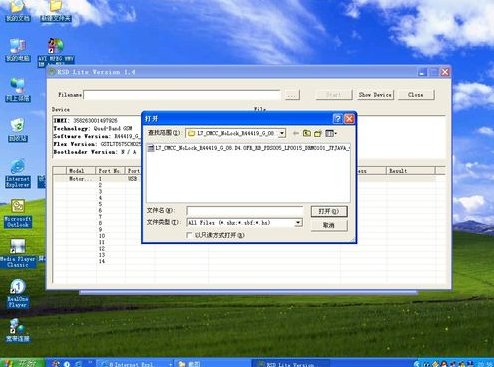Focus the 文件名 file name field

[245, 211]
